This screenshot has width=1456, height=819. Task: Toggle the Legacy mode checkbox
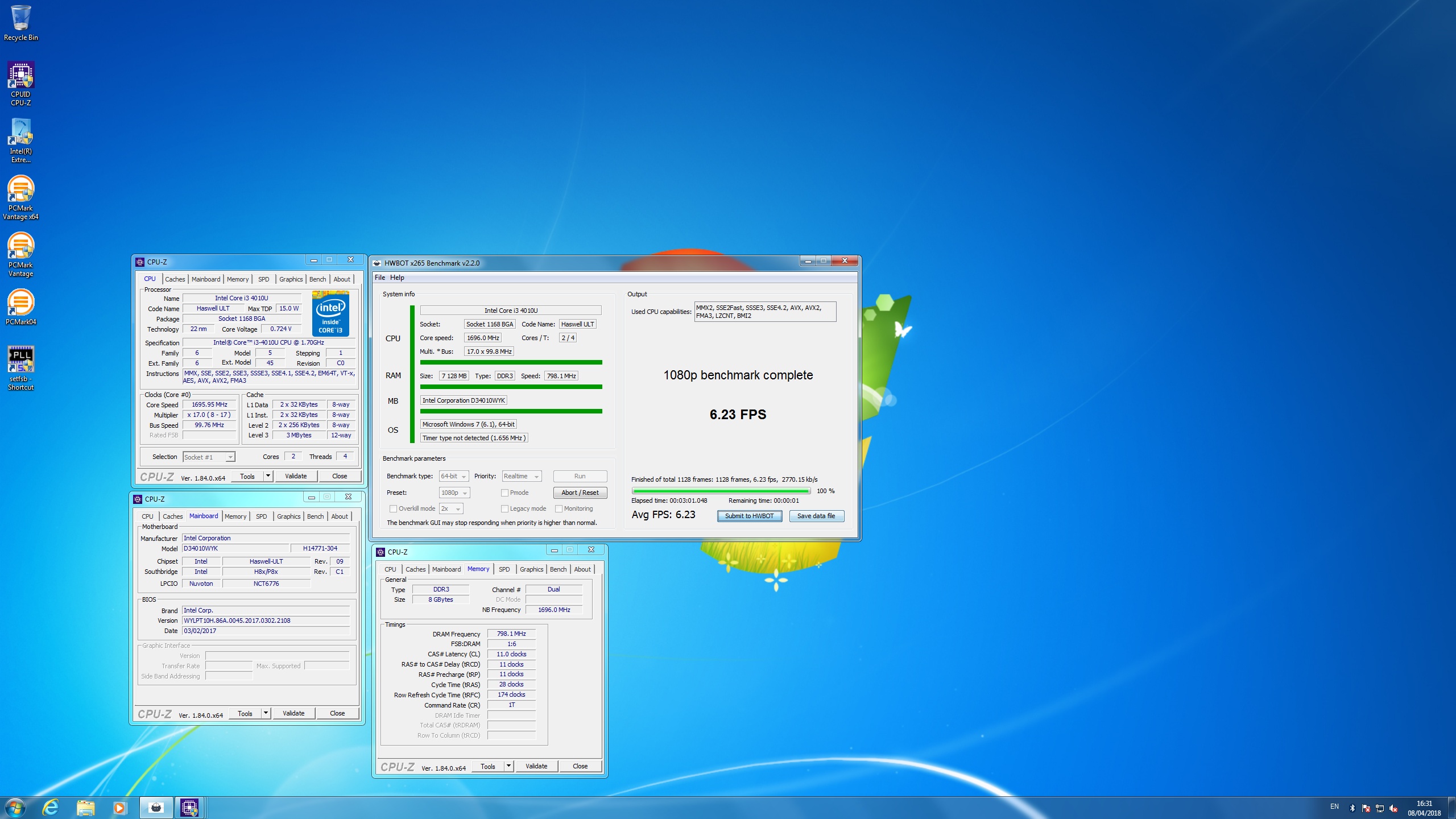point(504,508)
